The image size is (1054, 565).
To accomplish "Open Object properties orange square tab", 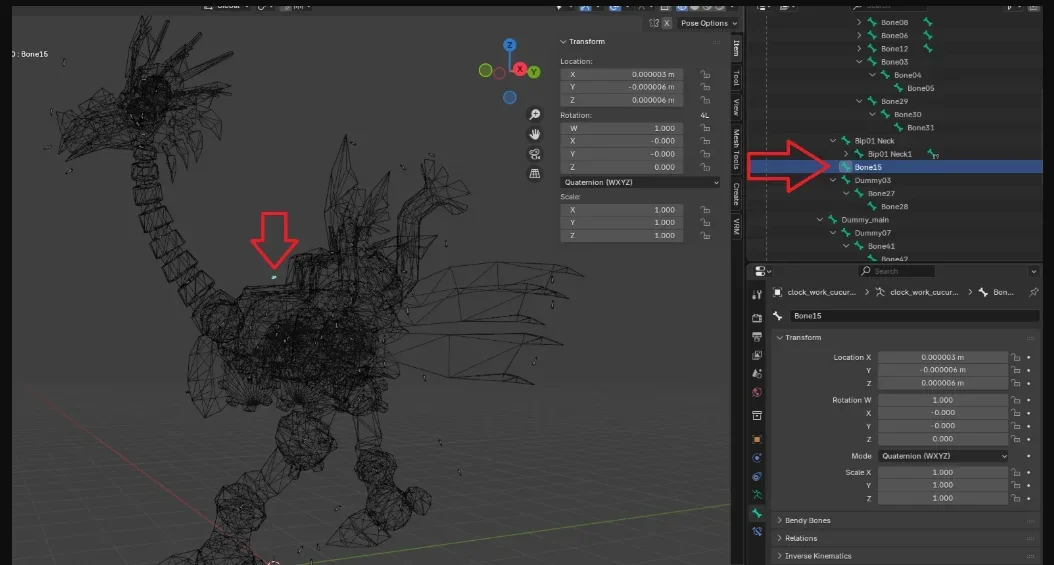I will click(x=757, y=439).
